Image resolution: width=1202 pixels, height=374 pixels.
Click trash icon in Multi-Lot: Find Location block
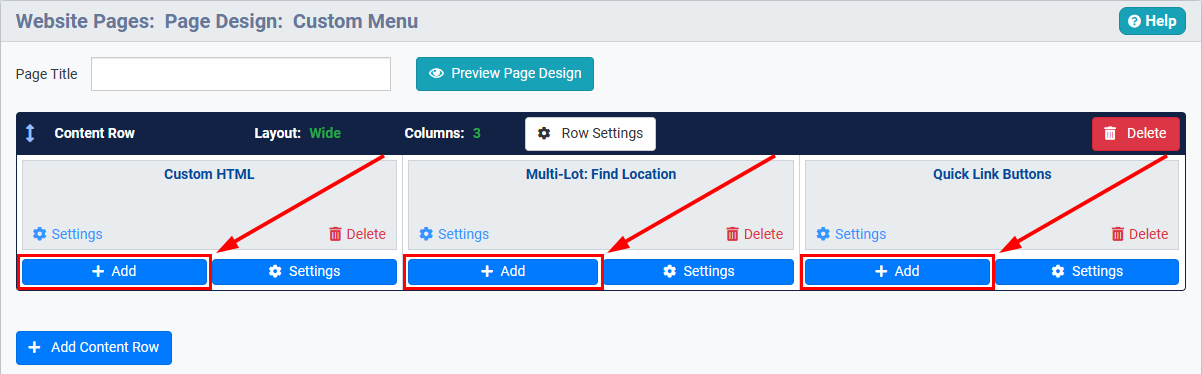733,234
